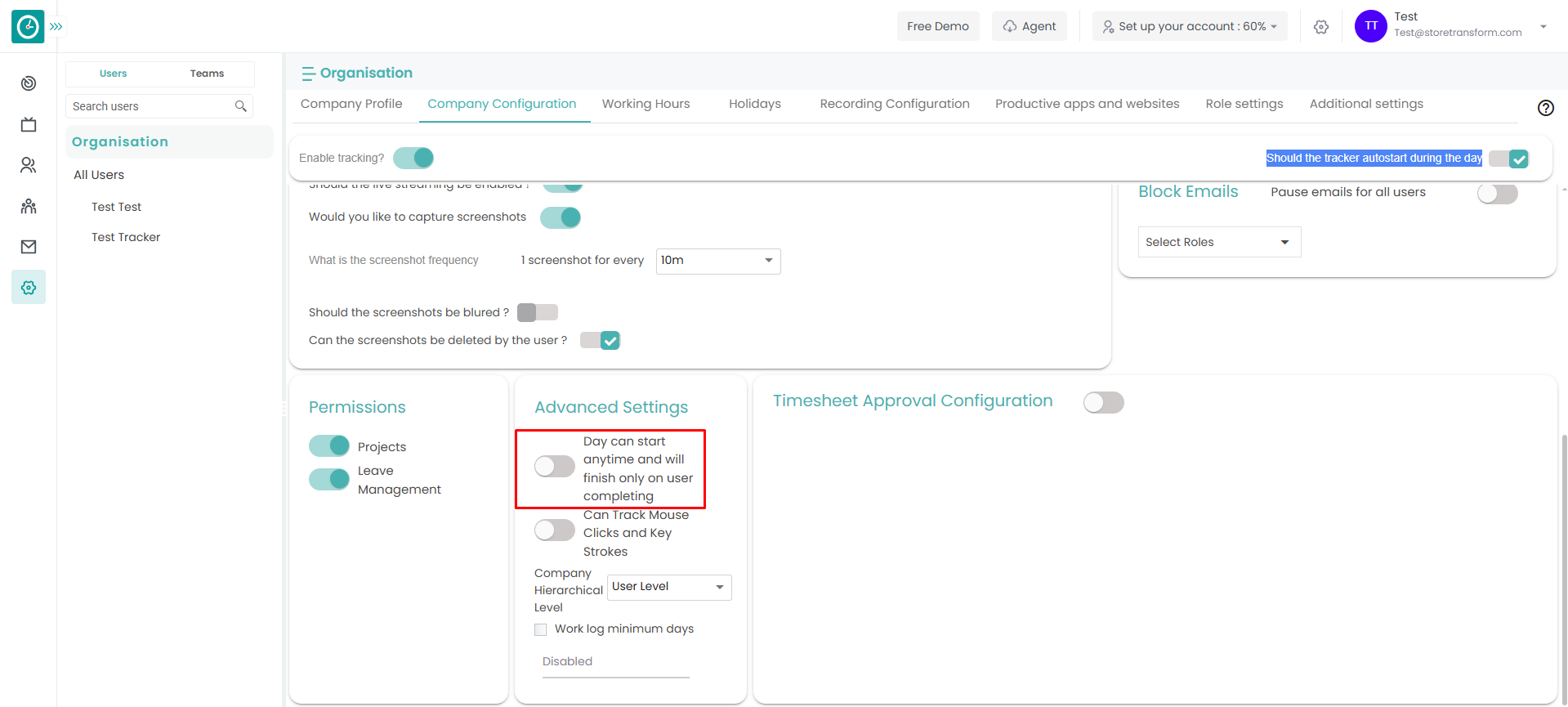Tick Work log minimum days checkbox
This screenshot has height=707, width=1568.
pos(541,629)
